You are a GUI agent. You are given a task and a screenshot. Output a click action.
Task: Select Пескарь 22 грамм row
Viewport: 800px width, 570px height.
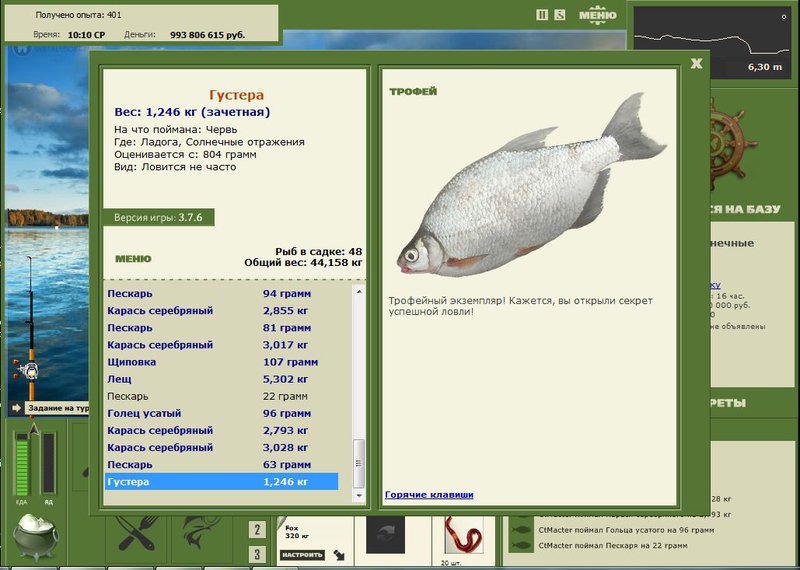point(221,396)
